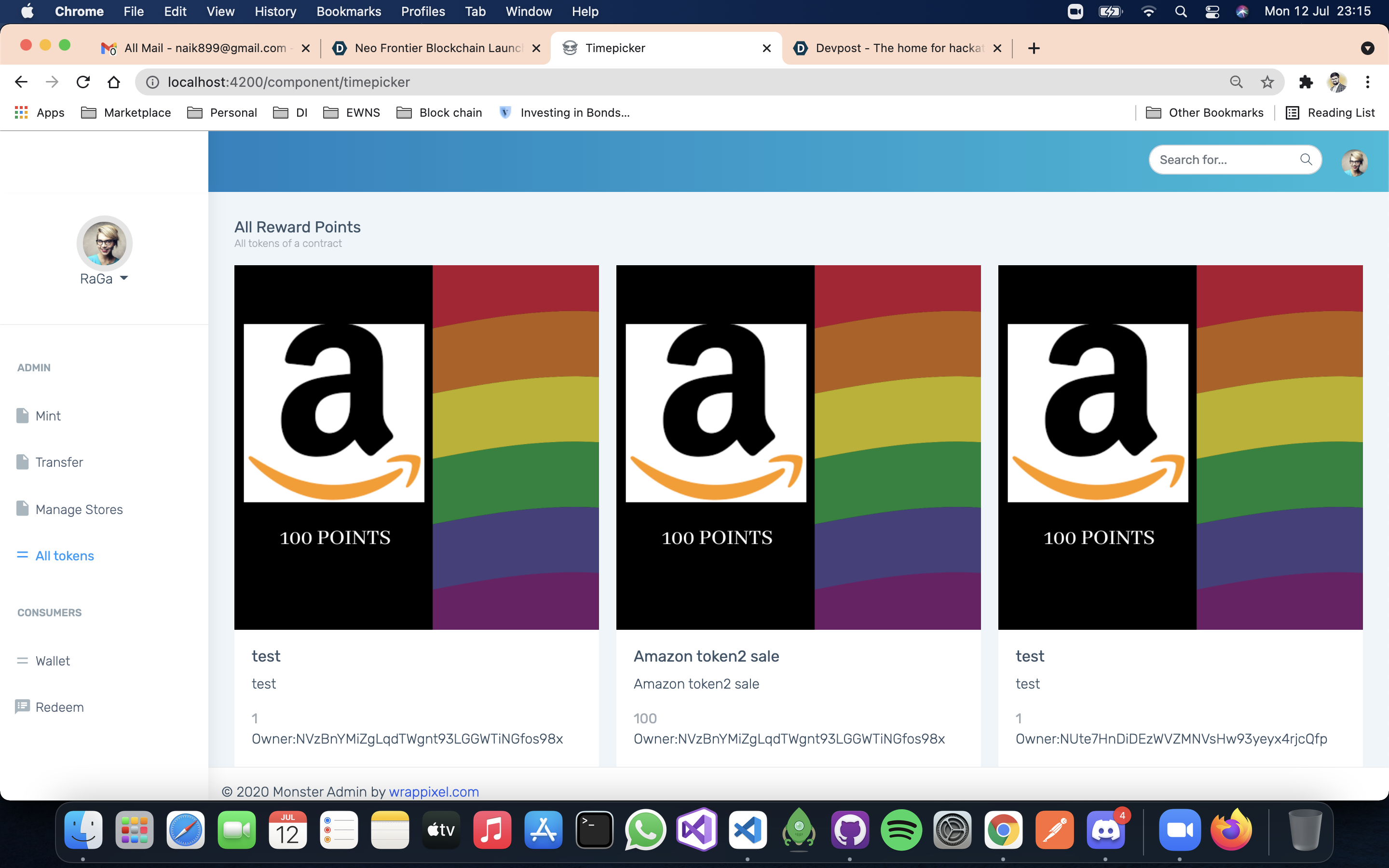Go to the Mint page

pos(48,416)
